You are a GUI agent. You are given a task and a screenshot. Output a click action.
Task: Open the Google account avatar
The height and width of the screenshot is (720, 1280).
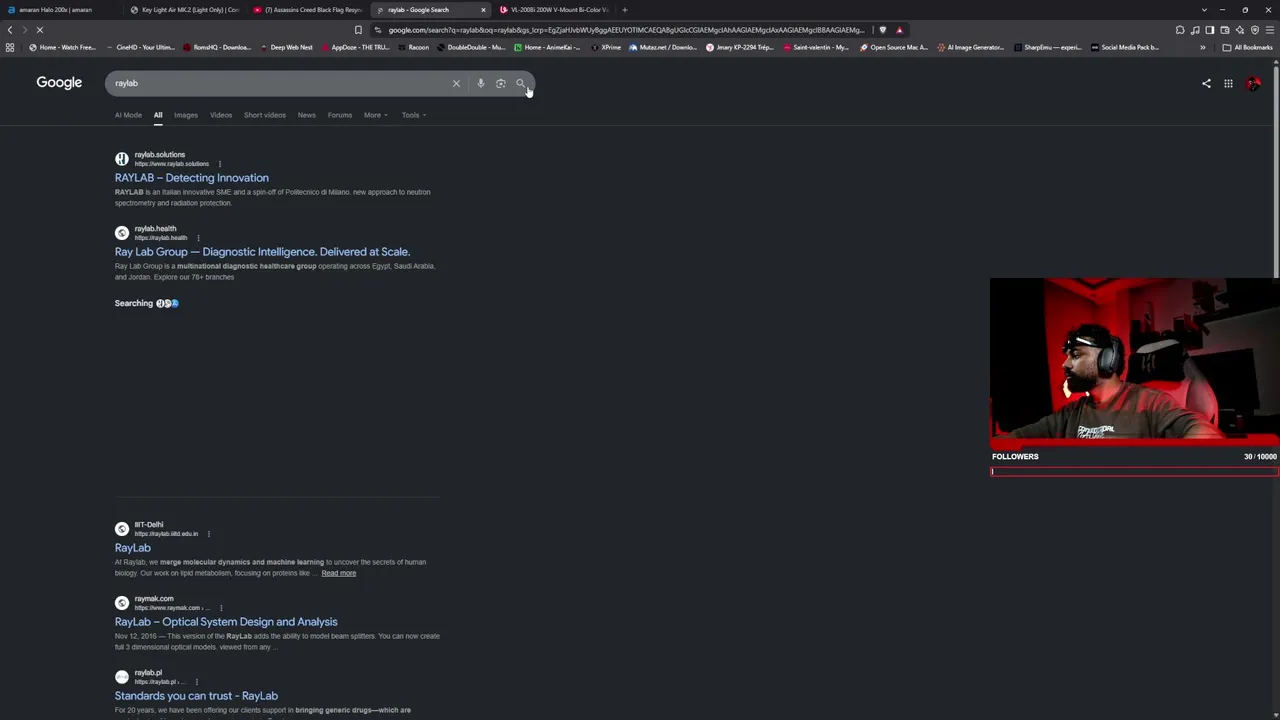click(x=1253, y=83)
